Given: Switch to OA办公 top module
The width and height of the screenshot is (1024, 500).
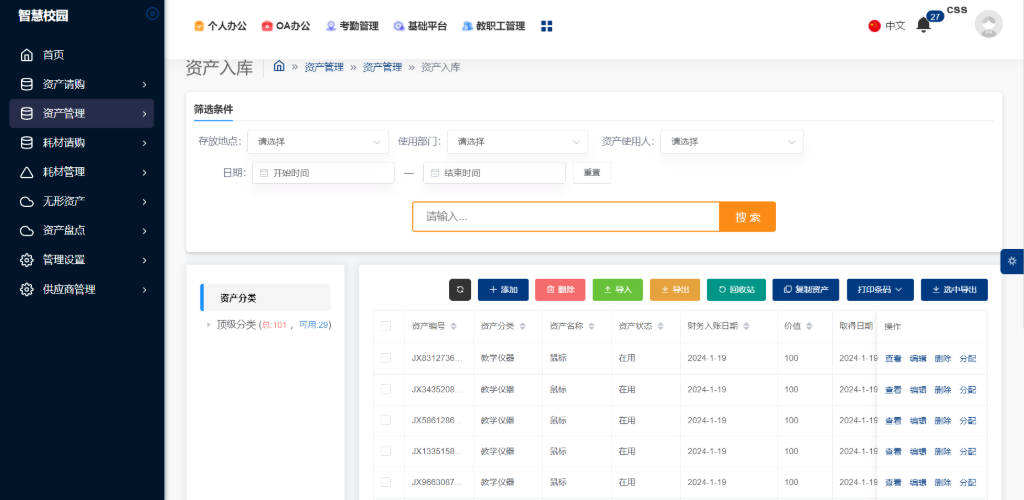Looking at the screenshot, I should (286, 26).
